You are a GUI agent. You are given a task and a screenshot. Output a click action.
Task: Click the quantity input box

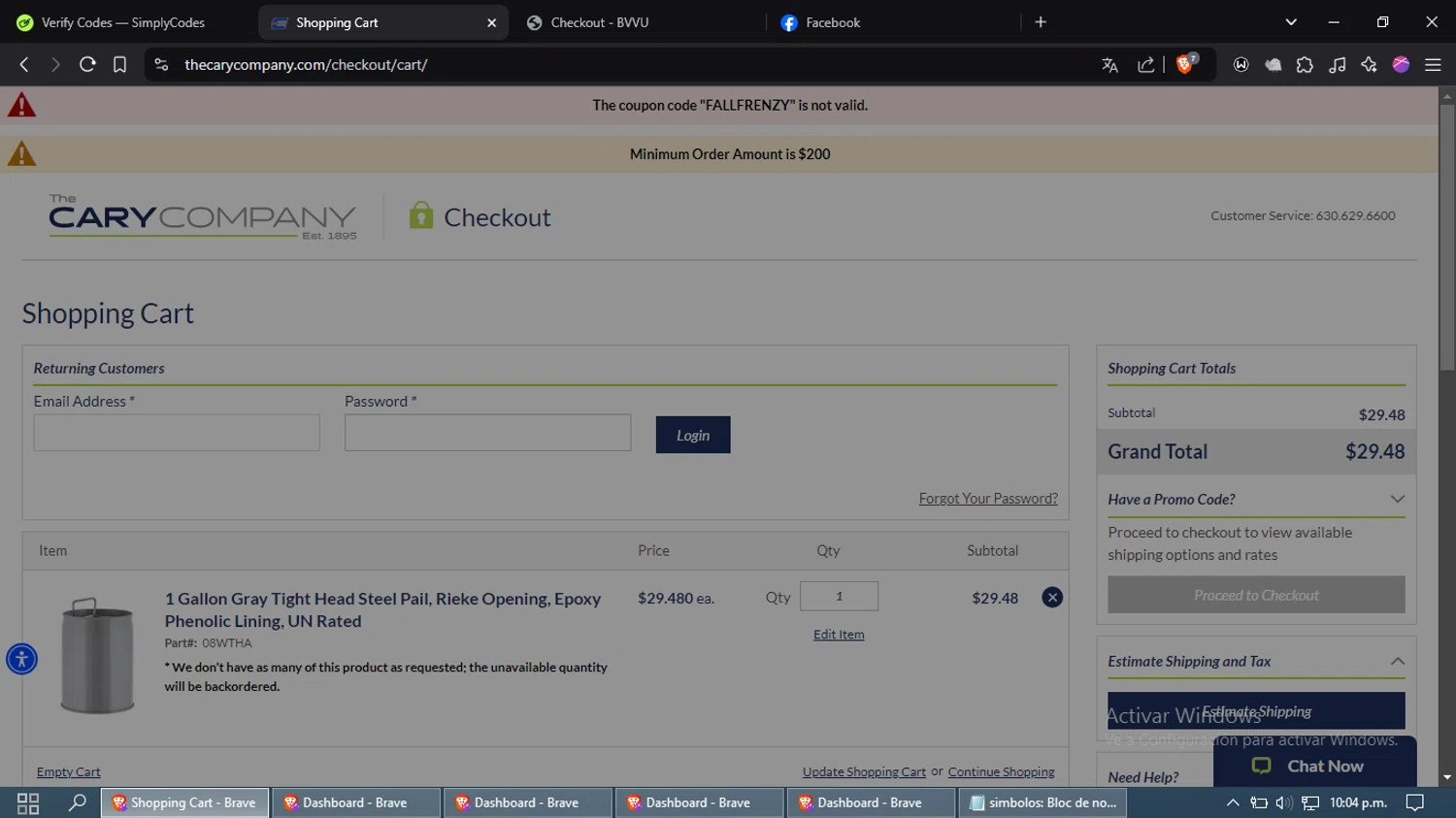(x=839, y=596)
